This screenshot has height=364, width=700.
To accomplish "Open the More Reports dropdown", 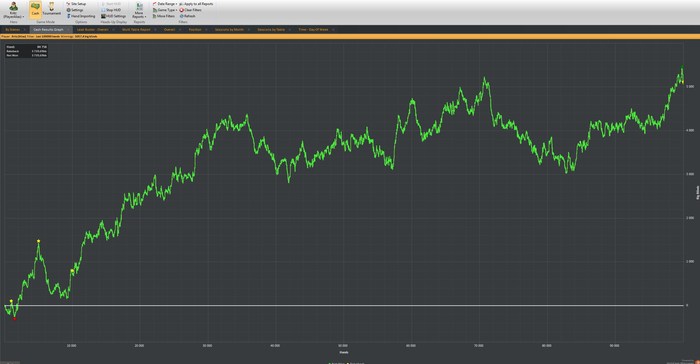I will pos(139,11).
